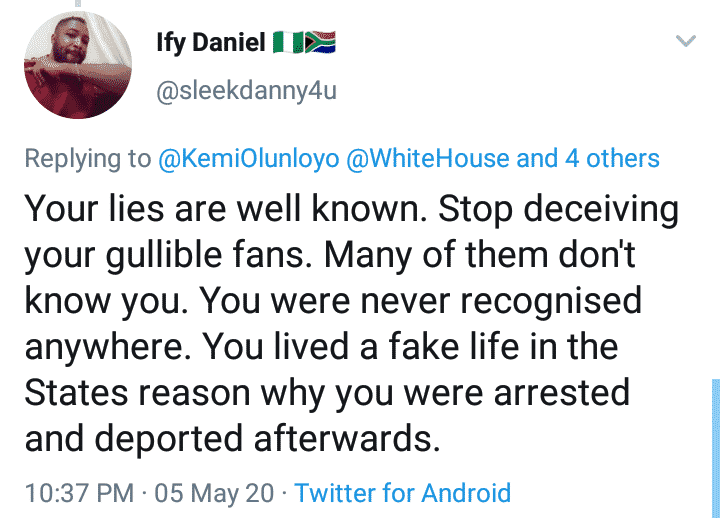Image resolution: width=720 pixels, height=518 pixels.
Task: Click the line 'your gullible fans'
Action: (166, 255)
